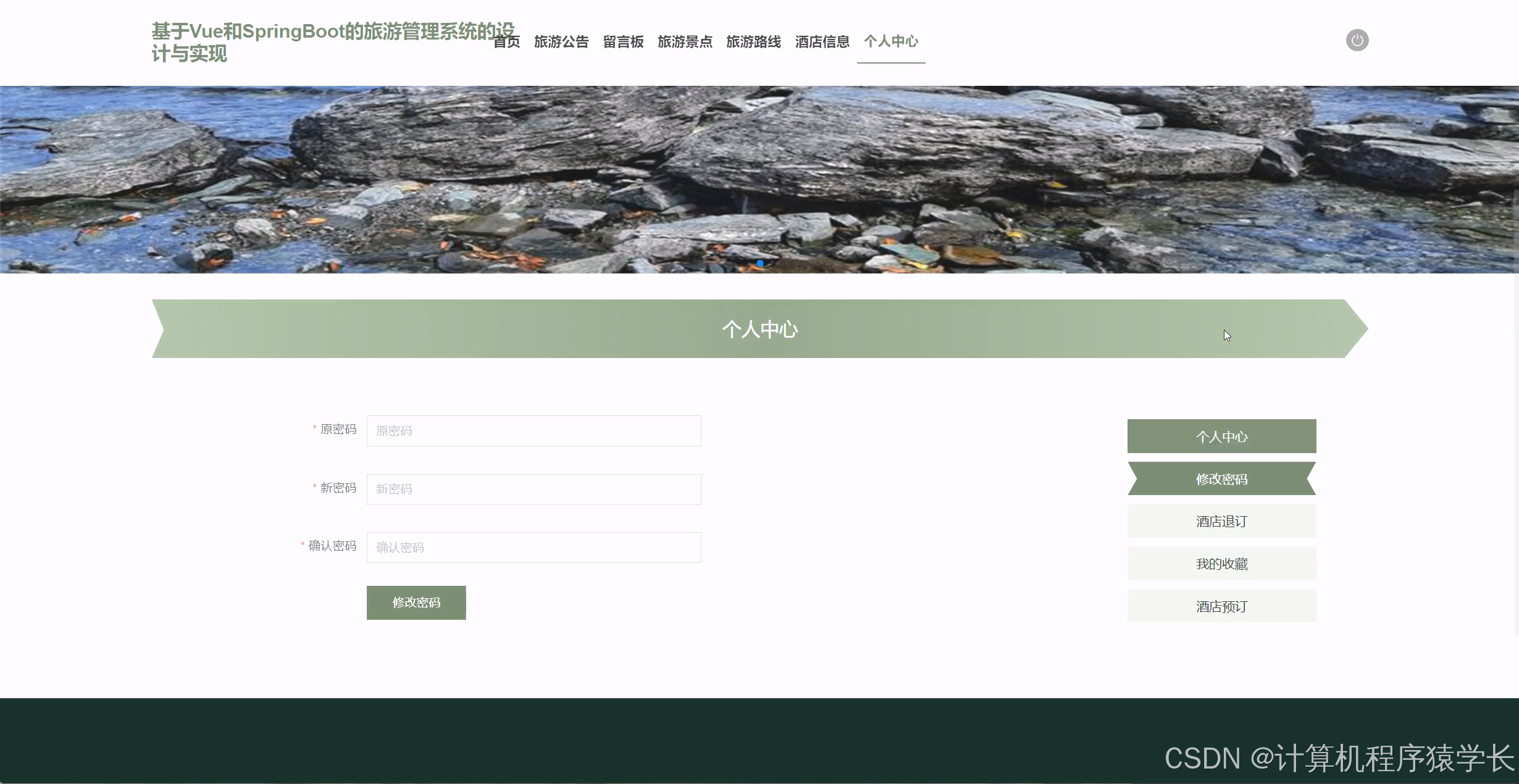Screen dimensions: 1519x784
Task: Go to 酒店预订 sidebar entry
Action: coord(1221,606)
